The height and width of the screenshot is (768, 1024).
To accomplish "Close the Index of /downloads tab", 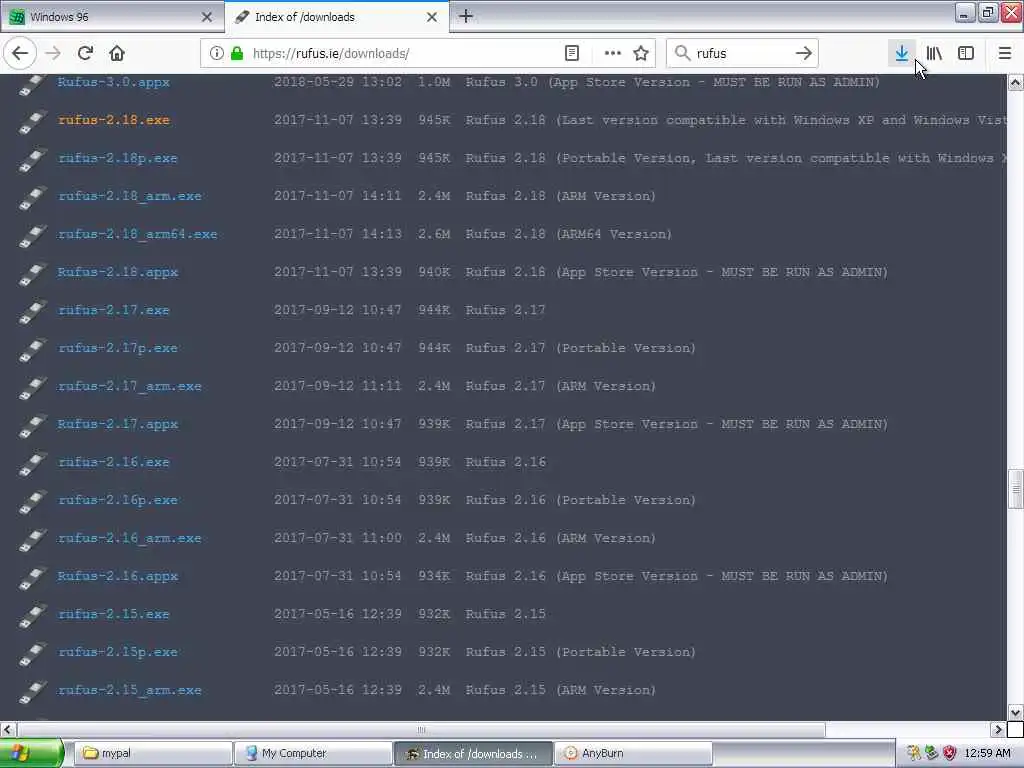I will (x=432, y=17).
